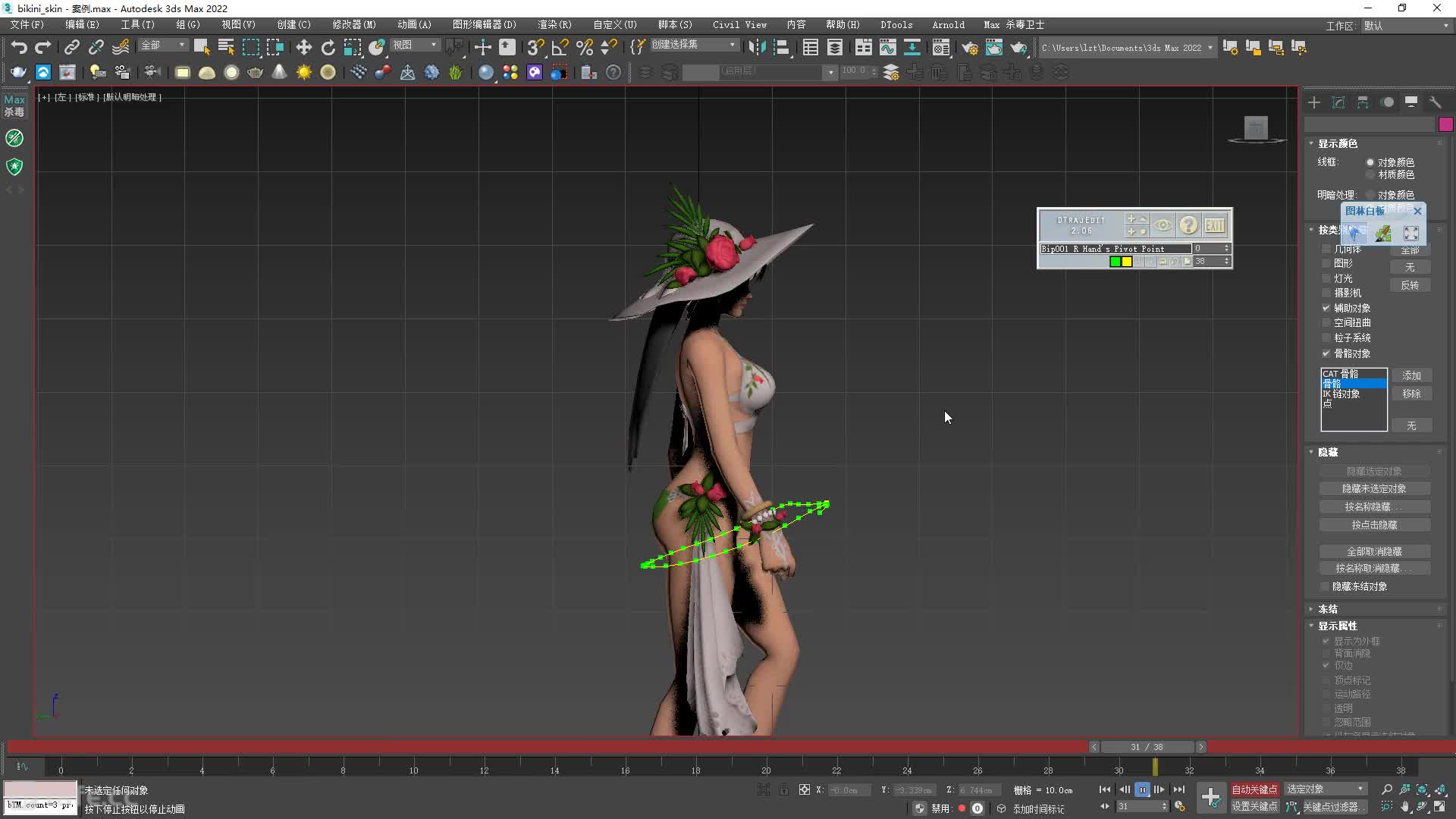Viewport: 1456px width, 819px height.
Task: Open the project path dropdown
Action: [1127, 47]
